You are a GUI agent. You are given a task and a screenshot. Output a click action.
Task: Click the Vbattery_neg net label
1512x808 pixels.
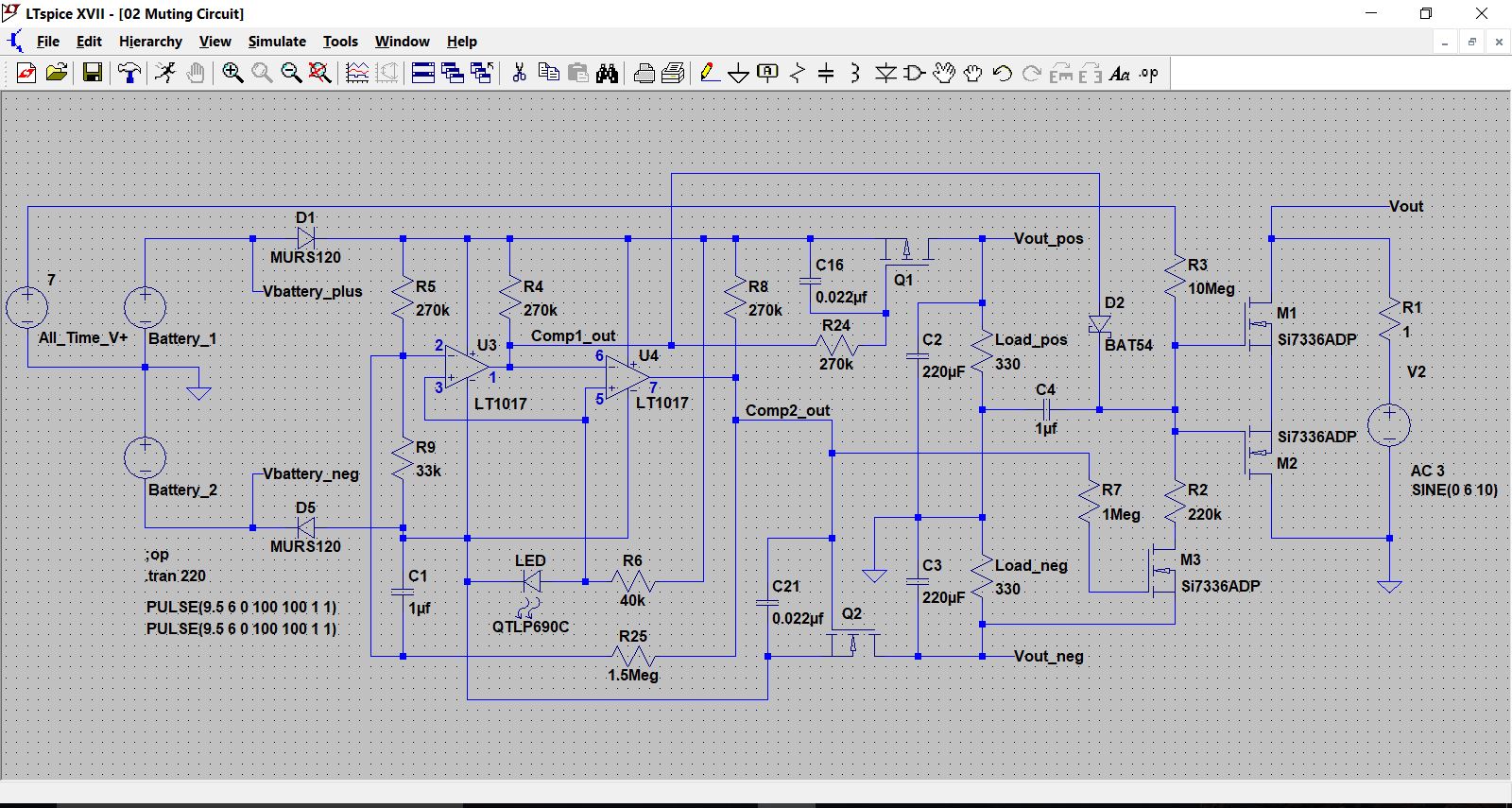tap(311, 473)
